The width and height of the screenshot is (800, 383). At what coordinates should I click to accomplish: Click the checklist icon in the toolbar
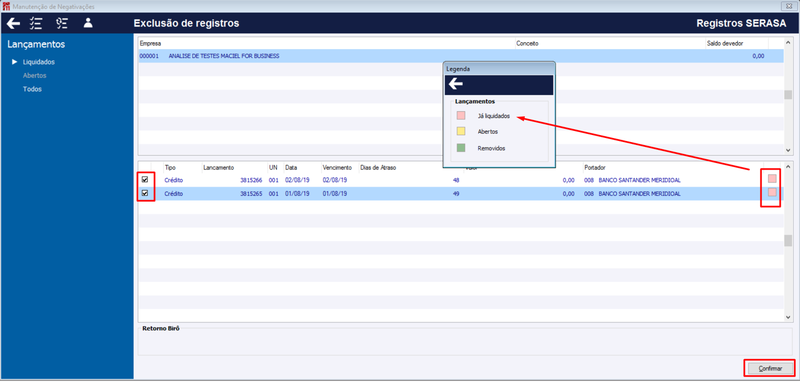36,23
